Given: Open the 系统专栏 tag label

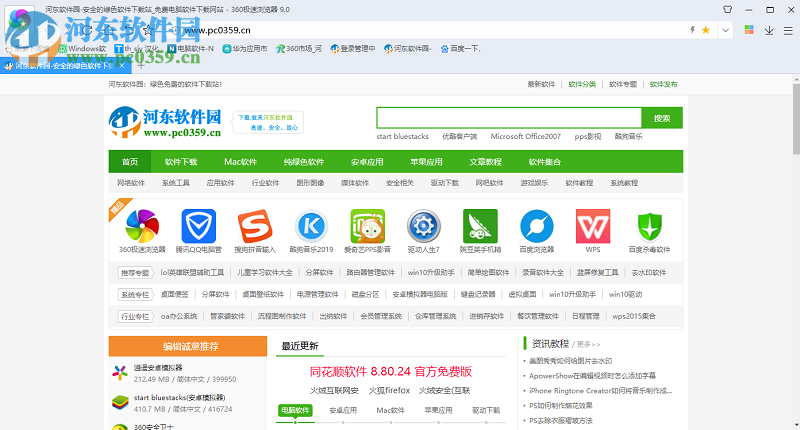Looking at the screenshot, I should pyautogui.click(x=135, y=295).
